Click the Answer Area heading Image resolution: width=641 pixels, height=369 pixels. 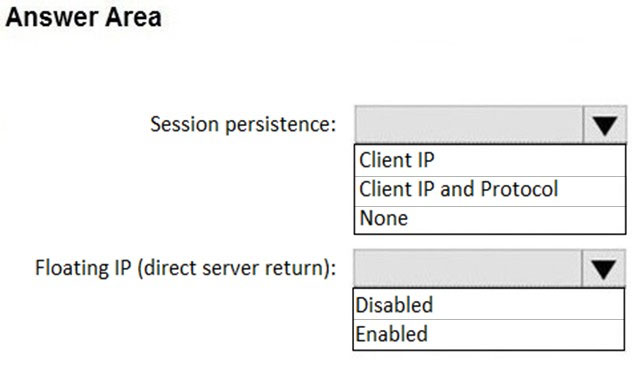click(84, 18)
